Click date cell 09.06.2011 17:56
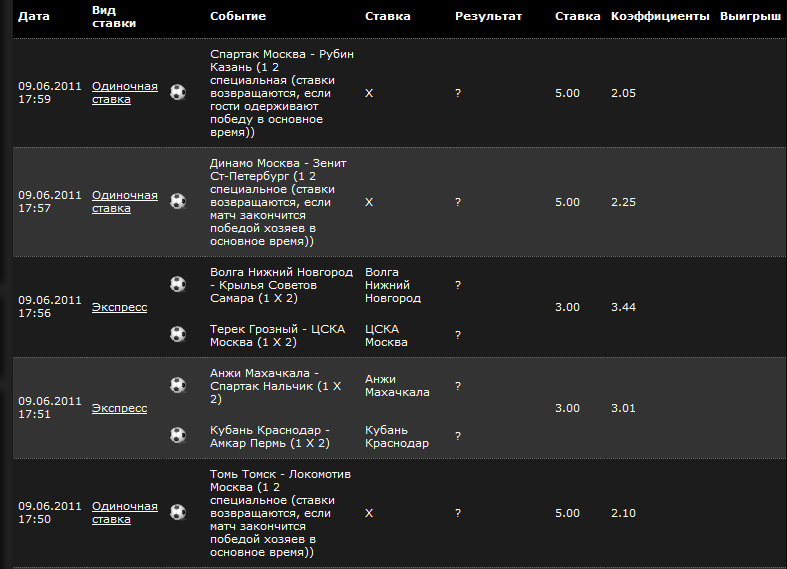Image resolution: width=787 pixels, height=569 pixels. [50, 307]
